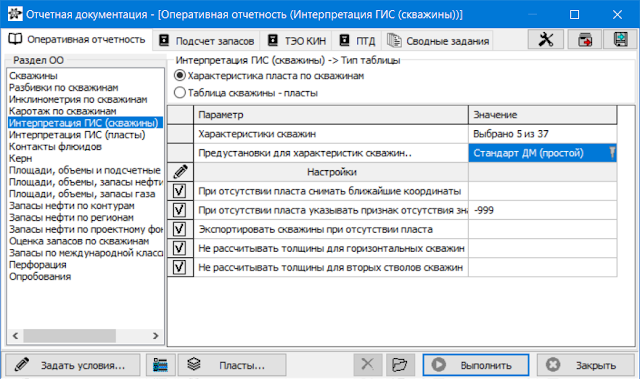This screenshot has width=640, height=379.
Task: Click the Выполнить button
Action: tap(476, 365)
